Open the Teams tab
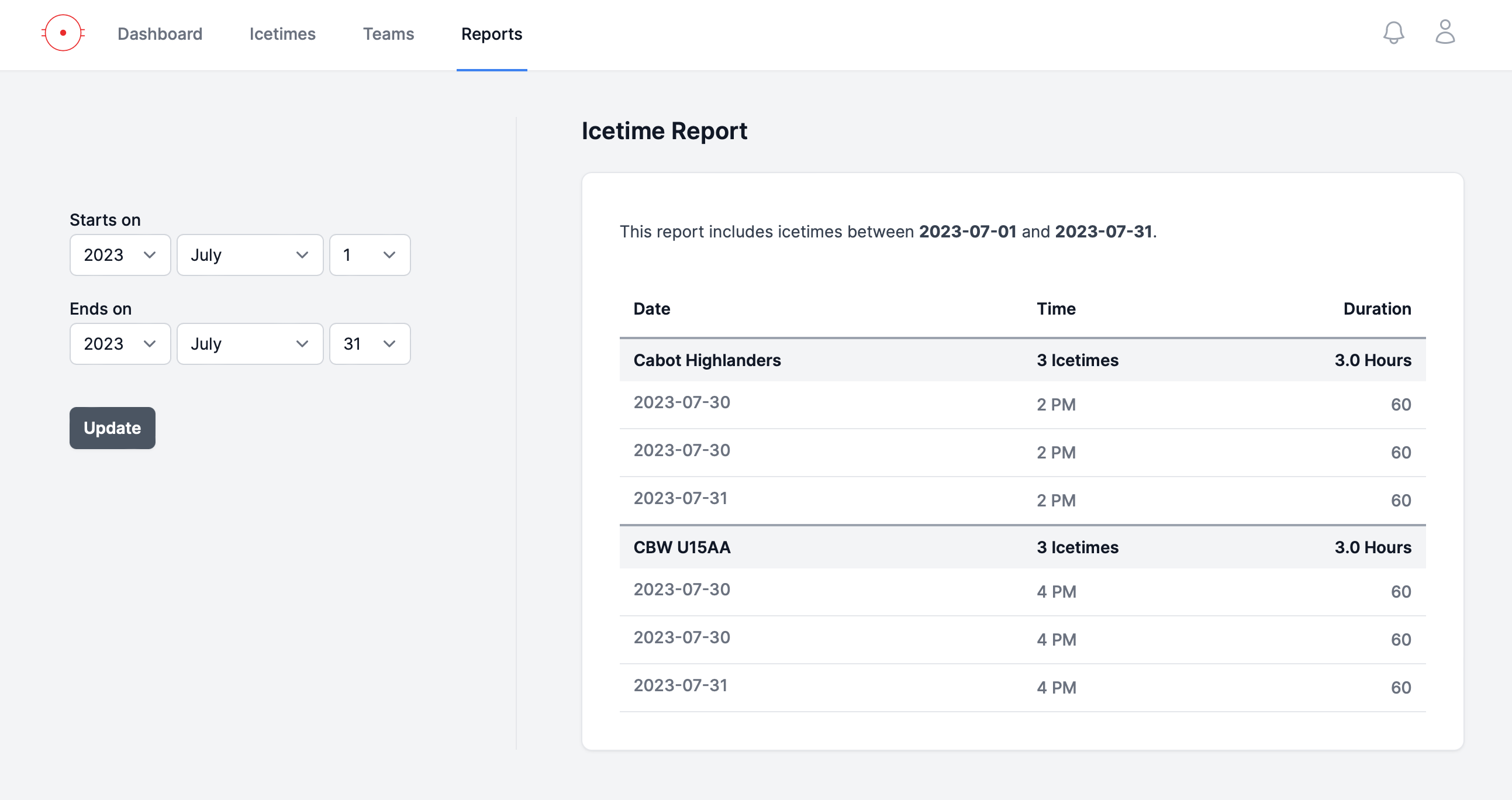This screenshot has height=800, width=1512. [389, 34]
